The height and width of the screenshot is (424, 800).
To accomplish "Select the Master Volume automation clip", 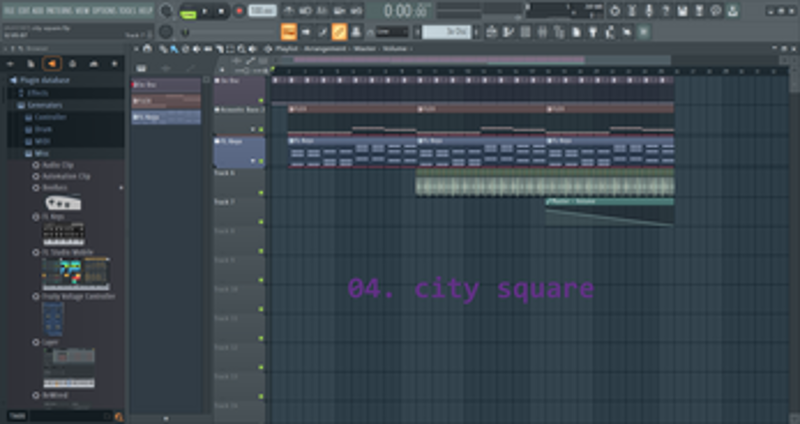I will click(x=610, y=212).
